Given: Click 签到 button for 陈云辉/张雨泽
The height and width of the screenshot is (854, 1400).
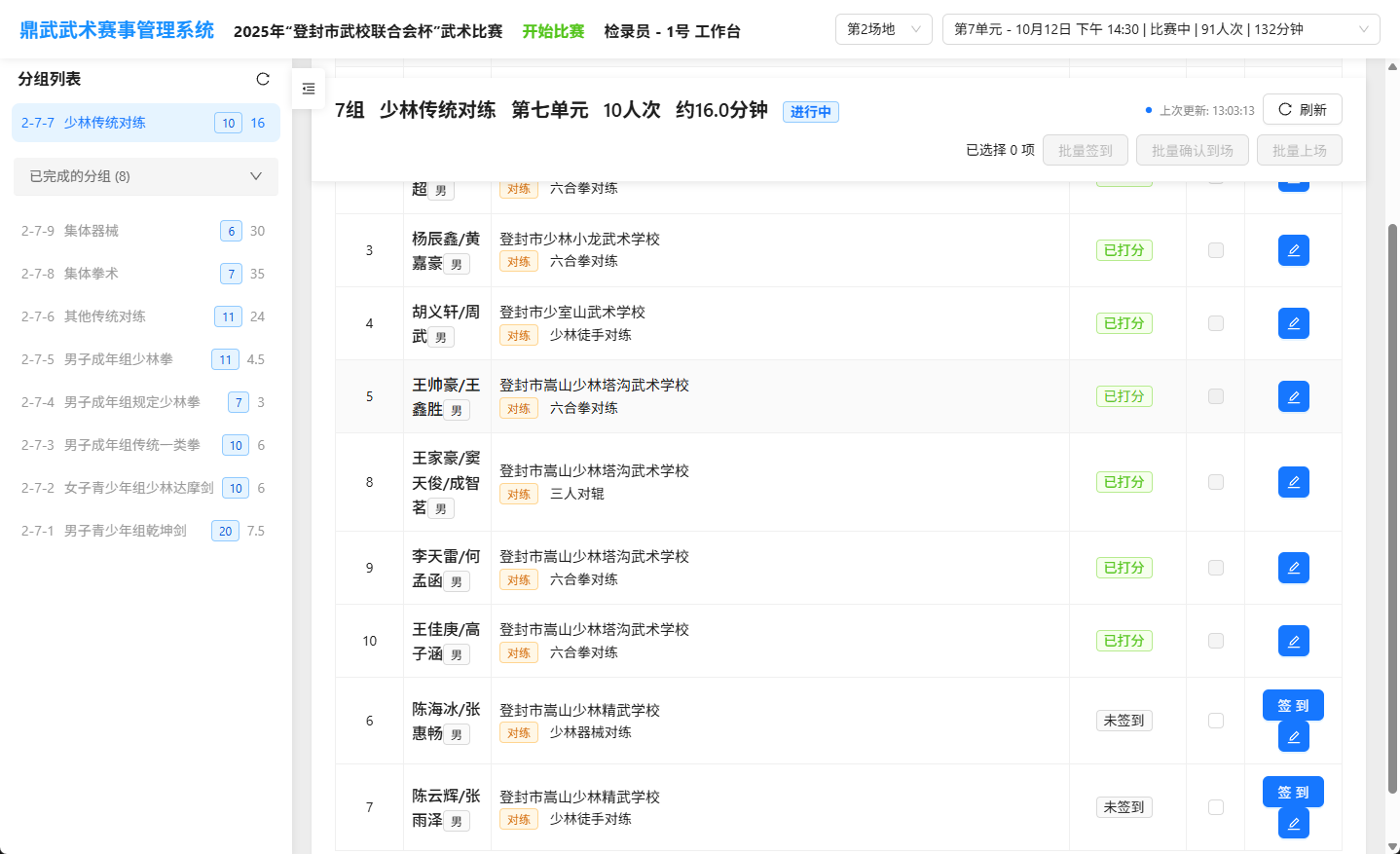Looking at the screenshot, I should (1293, 792).
